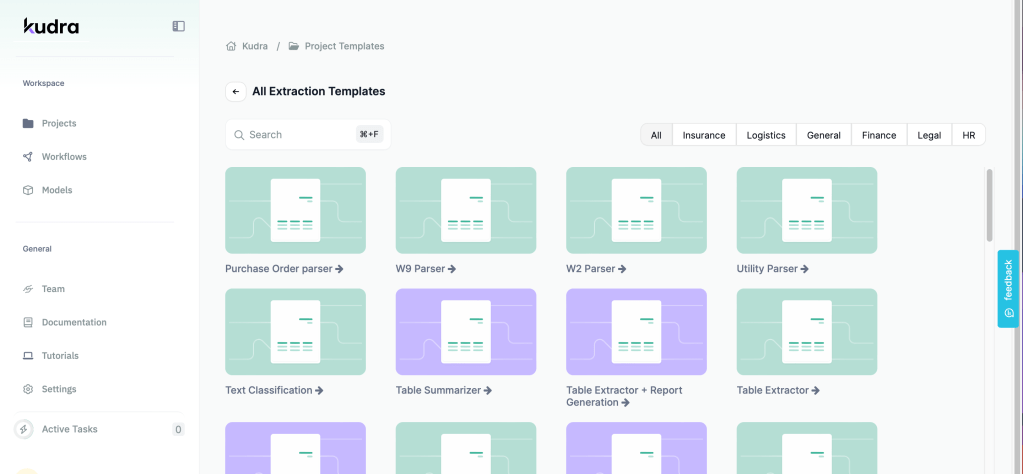Open the W2 Parser thumbnail

[x=636, y=210]
